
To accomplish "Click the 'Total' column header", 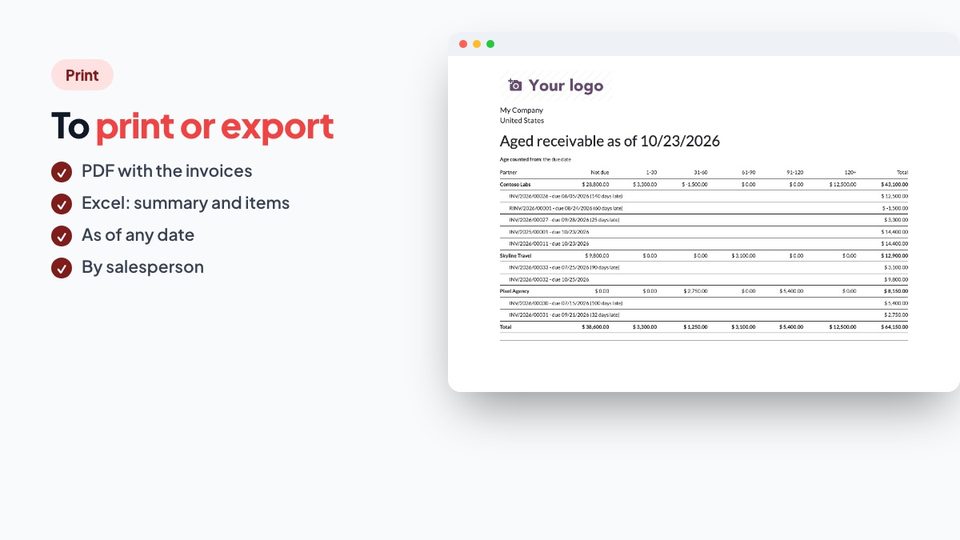I will (902, 173).
